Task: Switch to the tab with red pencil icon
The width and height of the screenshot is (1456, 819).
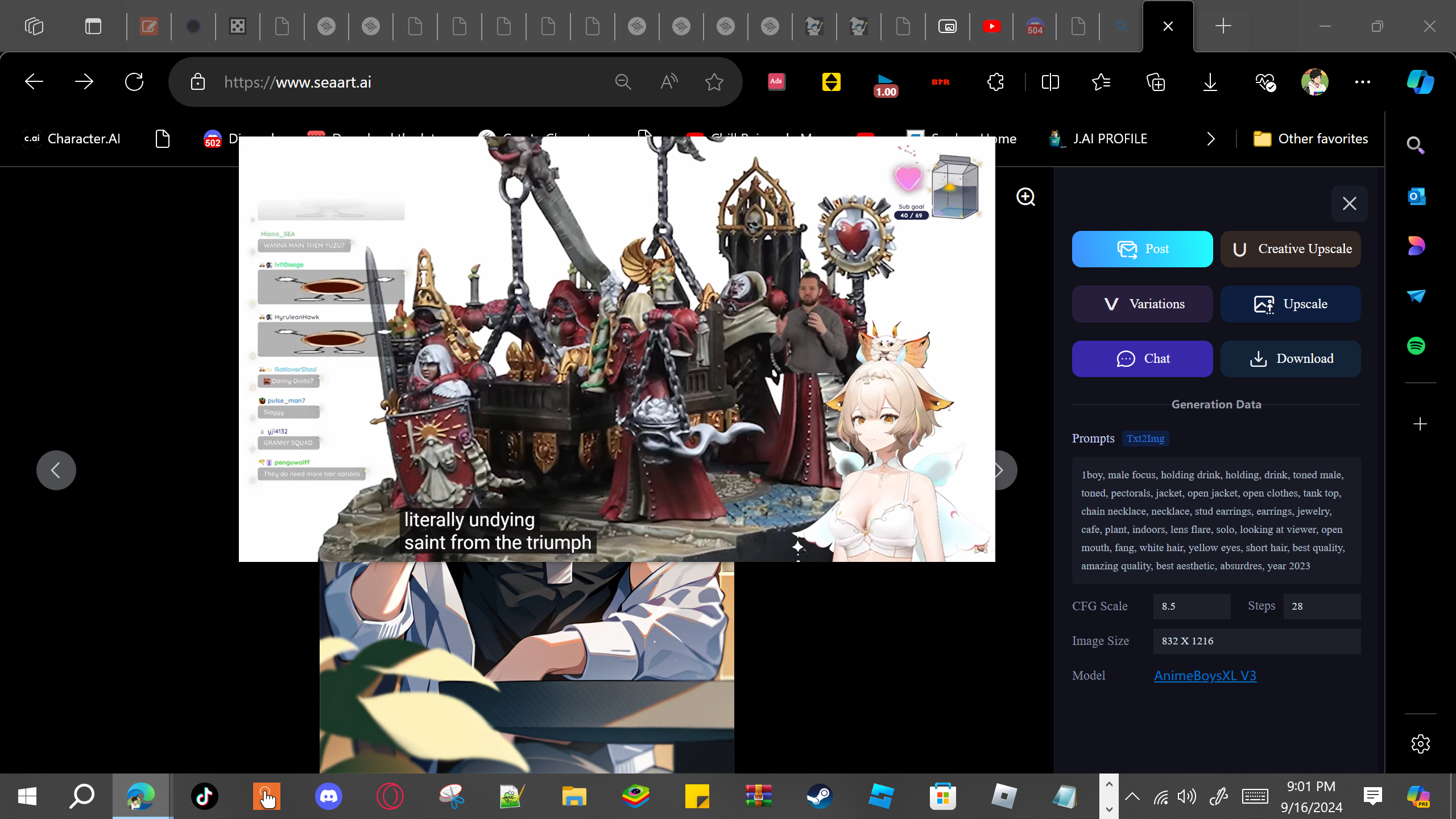Action: pos(149,26)
